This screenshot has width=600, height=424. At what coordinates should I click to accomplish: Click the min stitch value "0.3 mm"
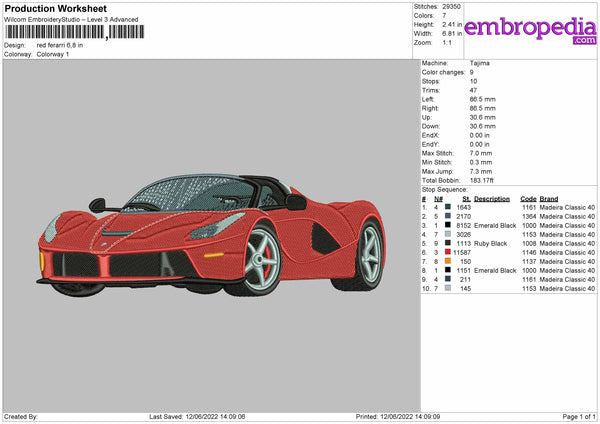click(481, 162)
